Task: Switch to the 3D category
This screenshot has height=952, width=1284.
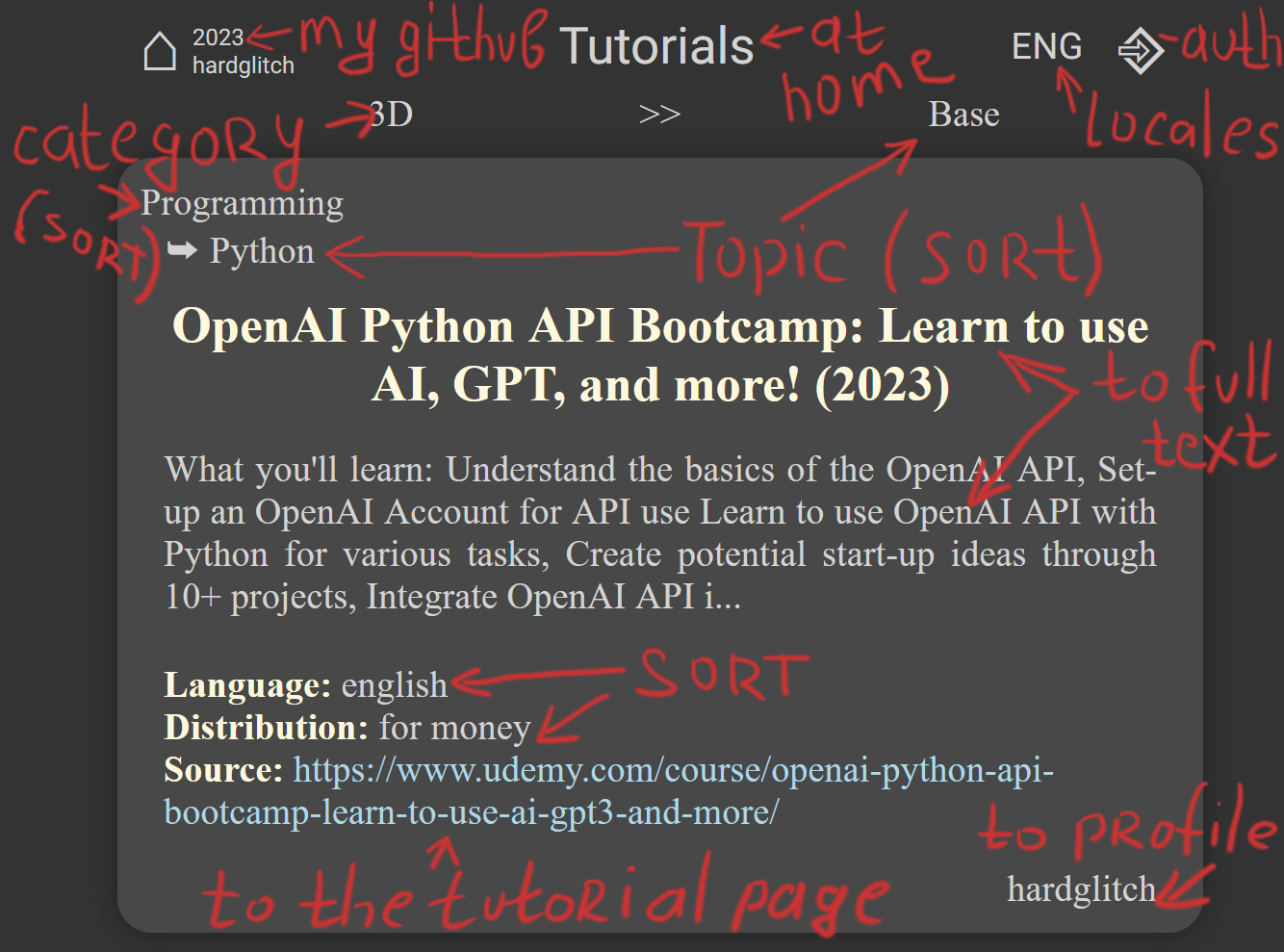Action: pyautogui.click(x=389, y=114)
